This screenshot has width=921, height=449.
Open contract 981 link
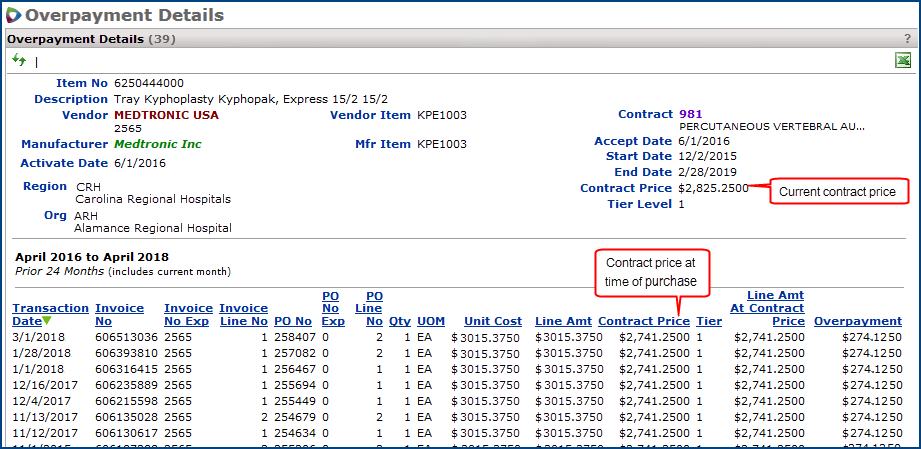[690, 114]
